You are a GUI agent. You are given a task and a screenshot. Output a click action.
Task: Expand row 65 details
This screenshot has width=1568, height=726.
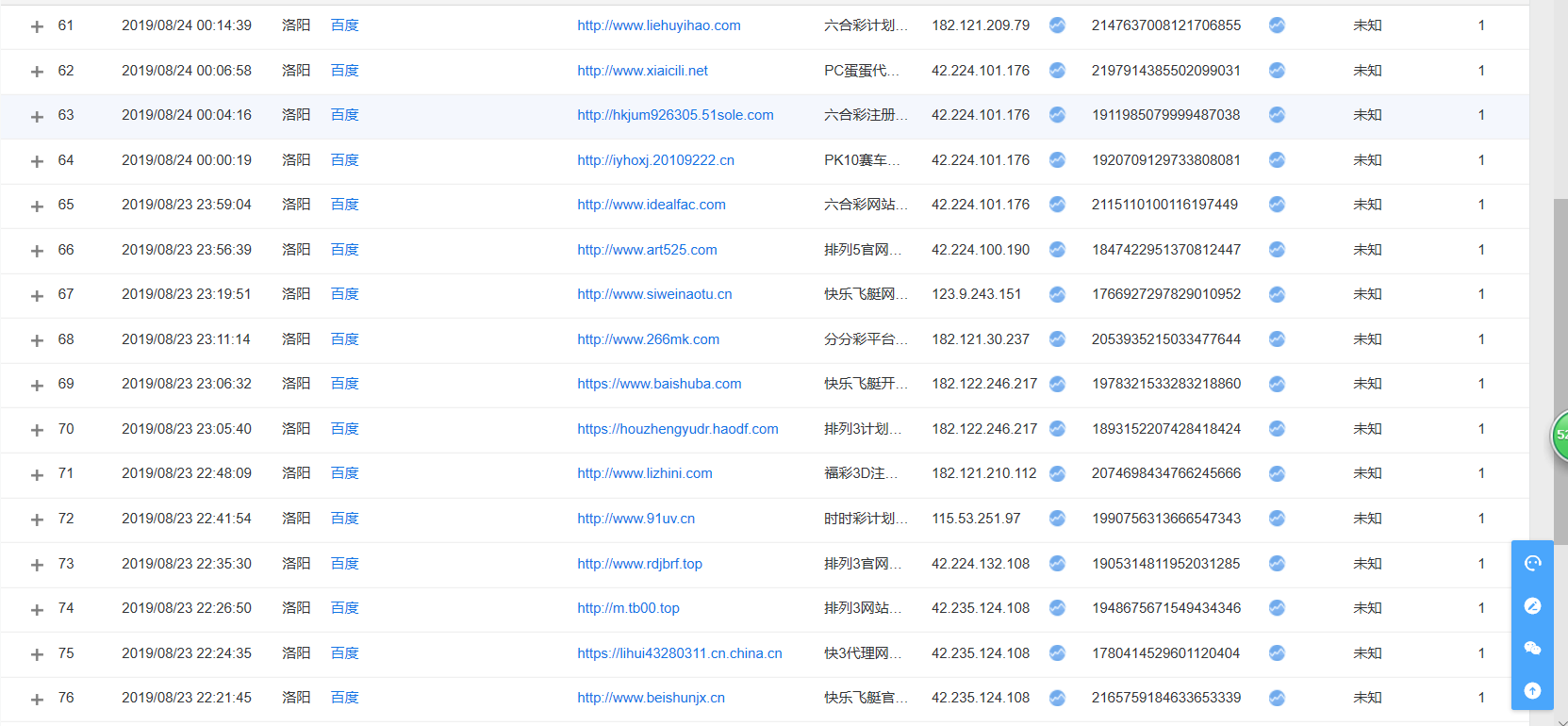pyautogui.click(x=37, y=206)
